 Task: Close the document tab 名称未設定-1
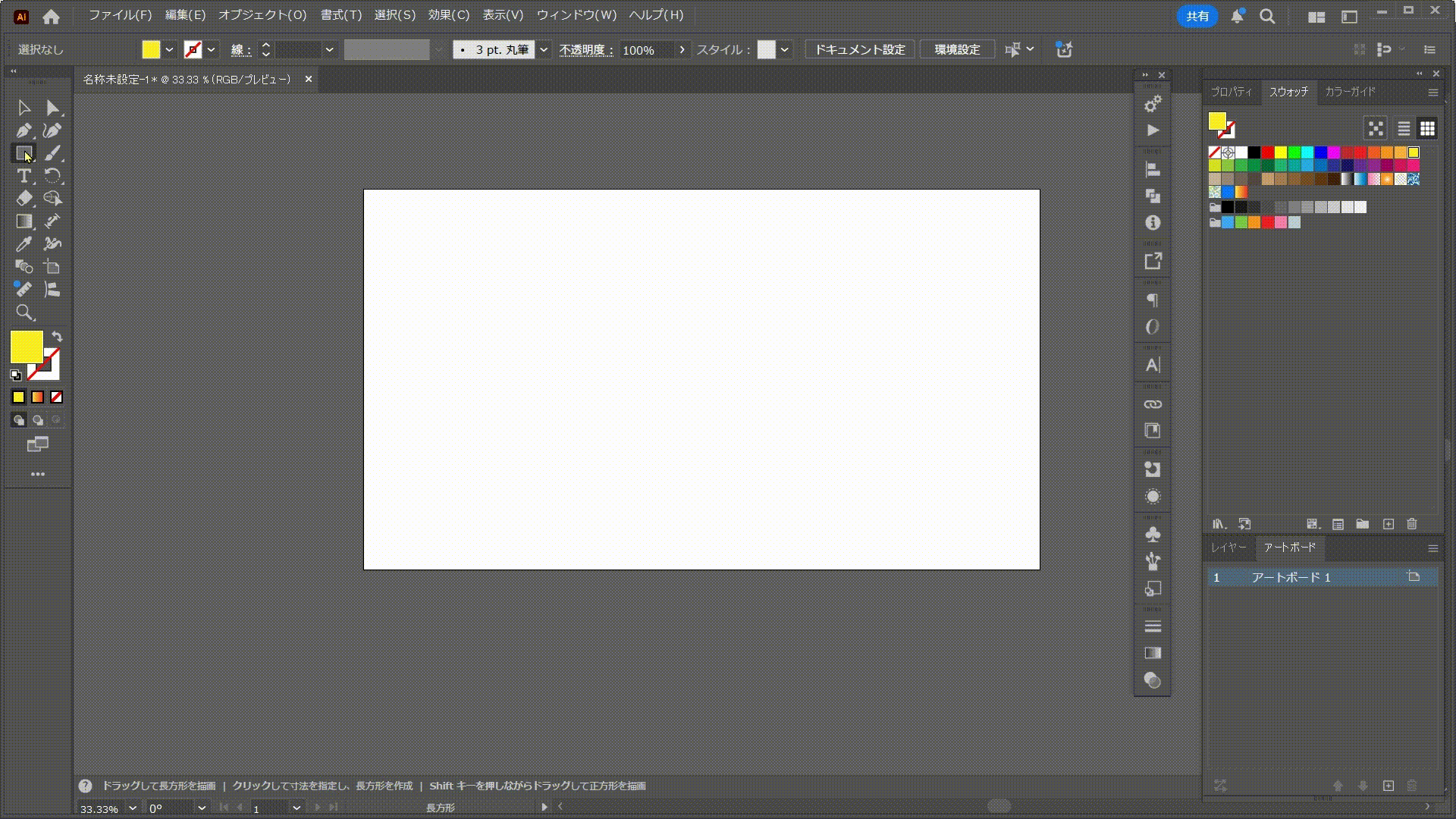tap(309, 79)
